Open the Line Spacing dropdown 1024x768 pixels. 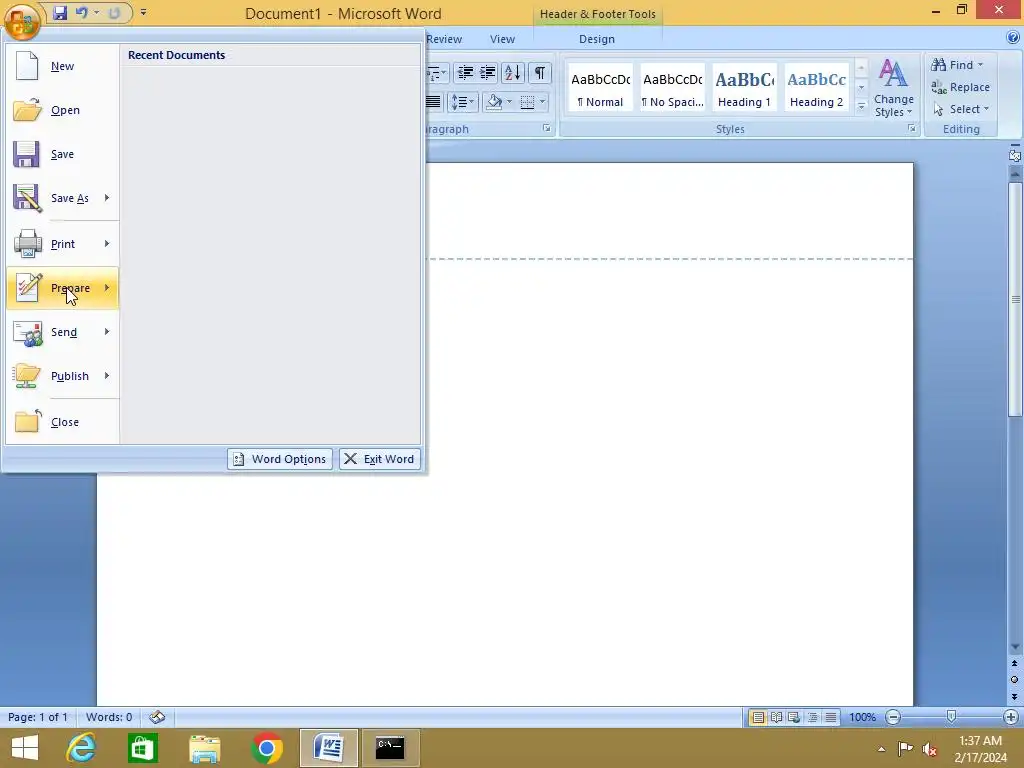pyautogui.click(x=462, y=102)
